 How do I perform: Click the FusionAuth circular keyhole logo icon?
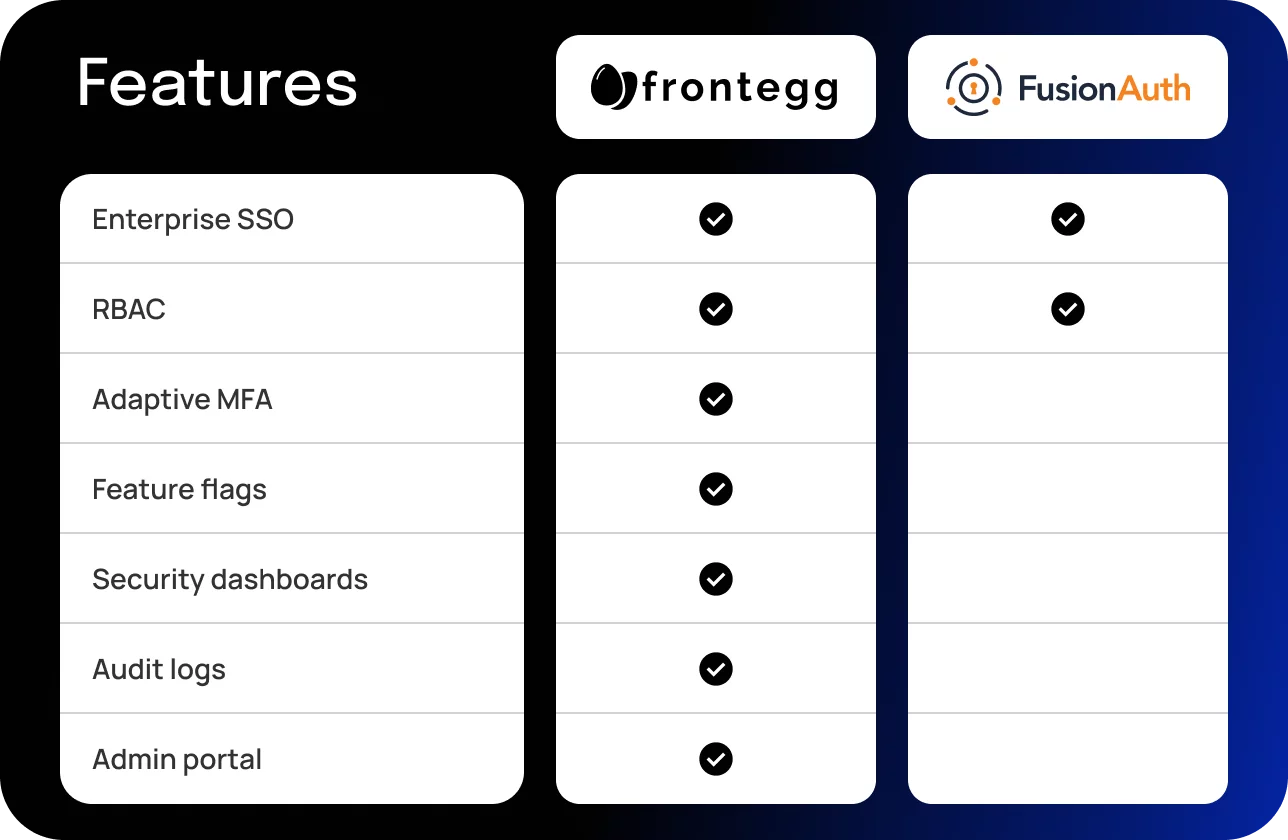(974, 87)
